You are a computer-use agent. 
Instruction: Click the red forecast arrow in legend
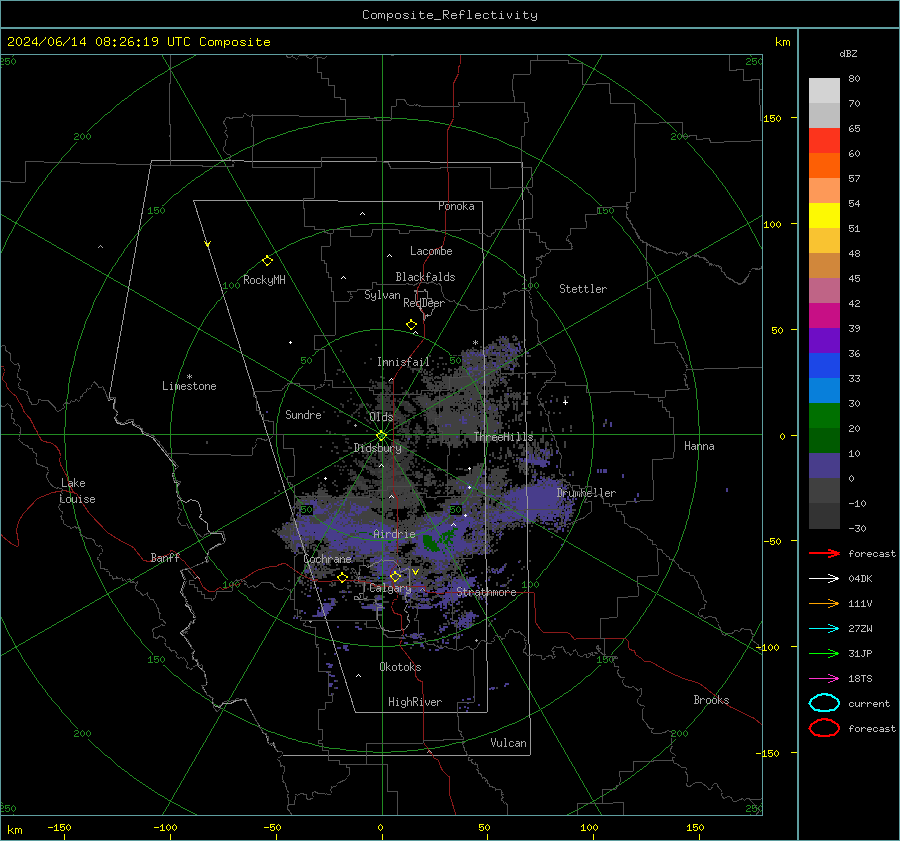[824, 553]
